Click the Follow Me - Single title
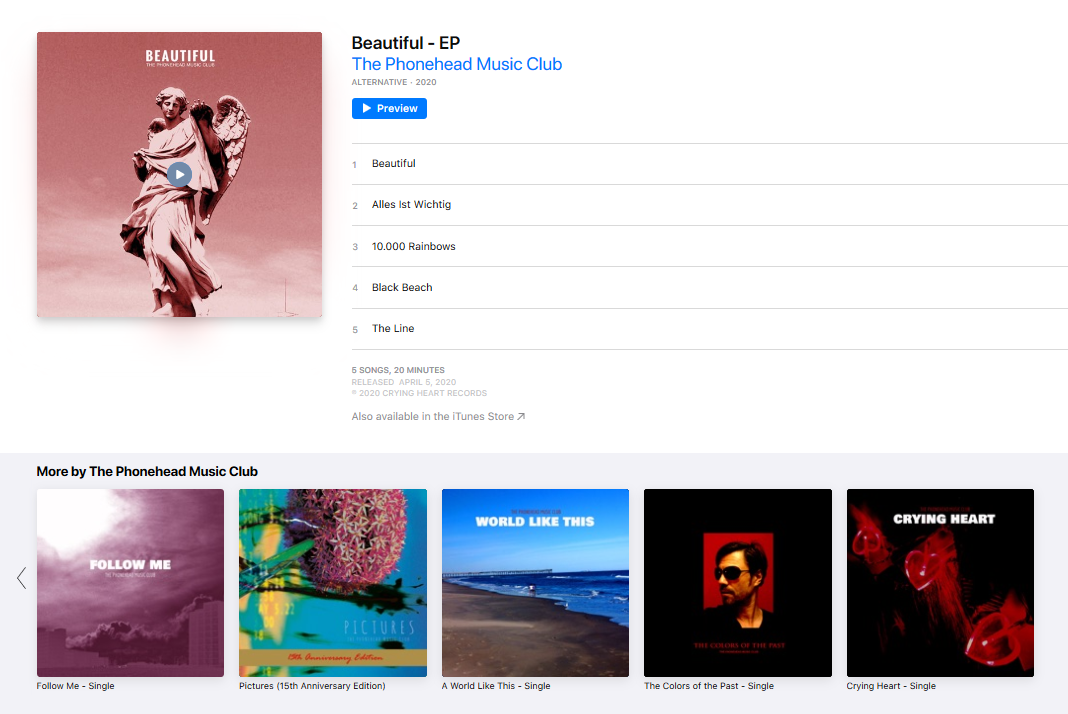 76,686
